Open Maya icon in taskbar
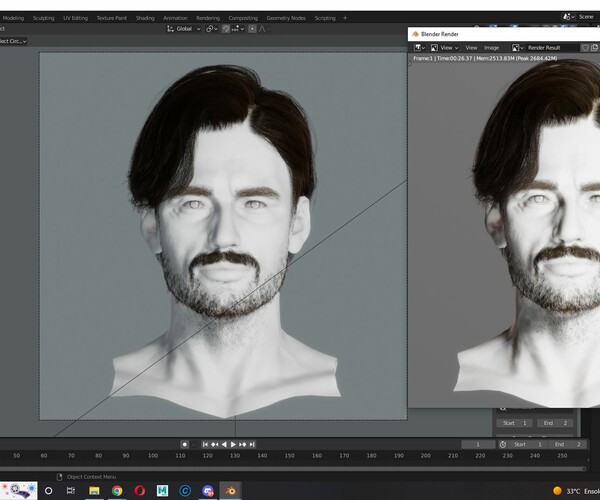 coord(162,490)
